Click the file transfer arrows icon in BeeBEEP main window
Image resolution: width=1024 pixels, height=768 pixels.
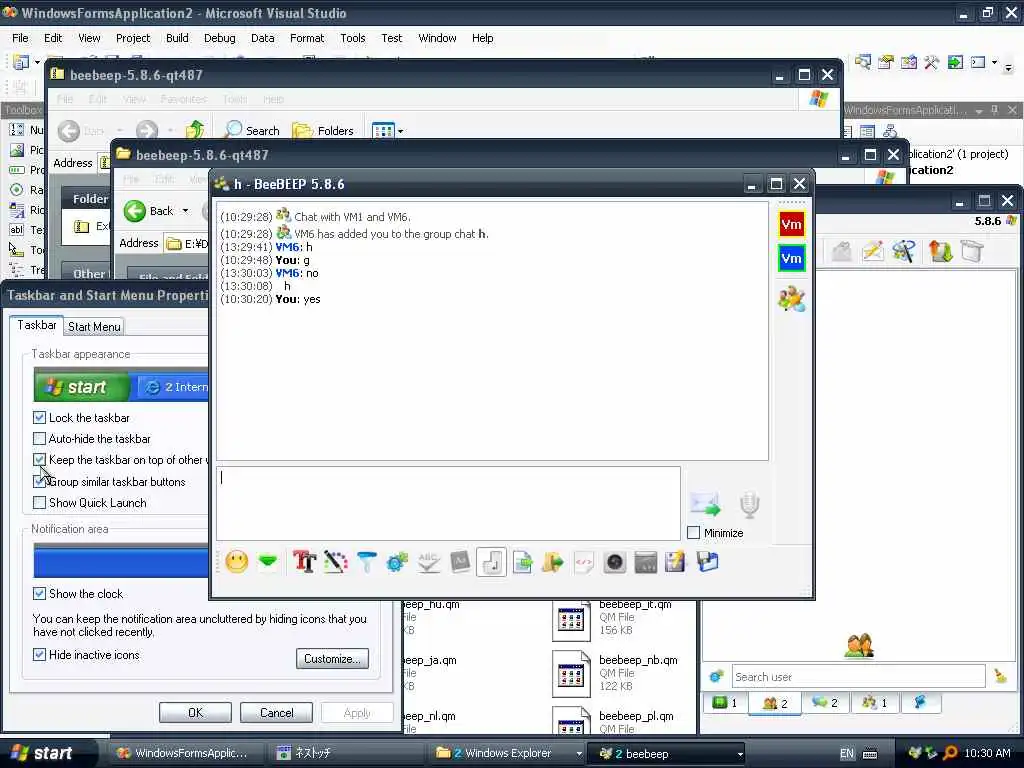pos(940,251)
